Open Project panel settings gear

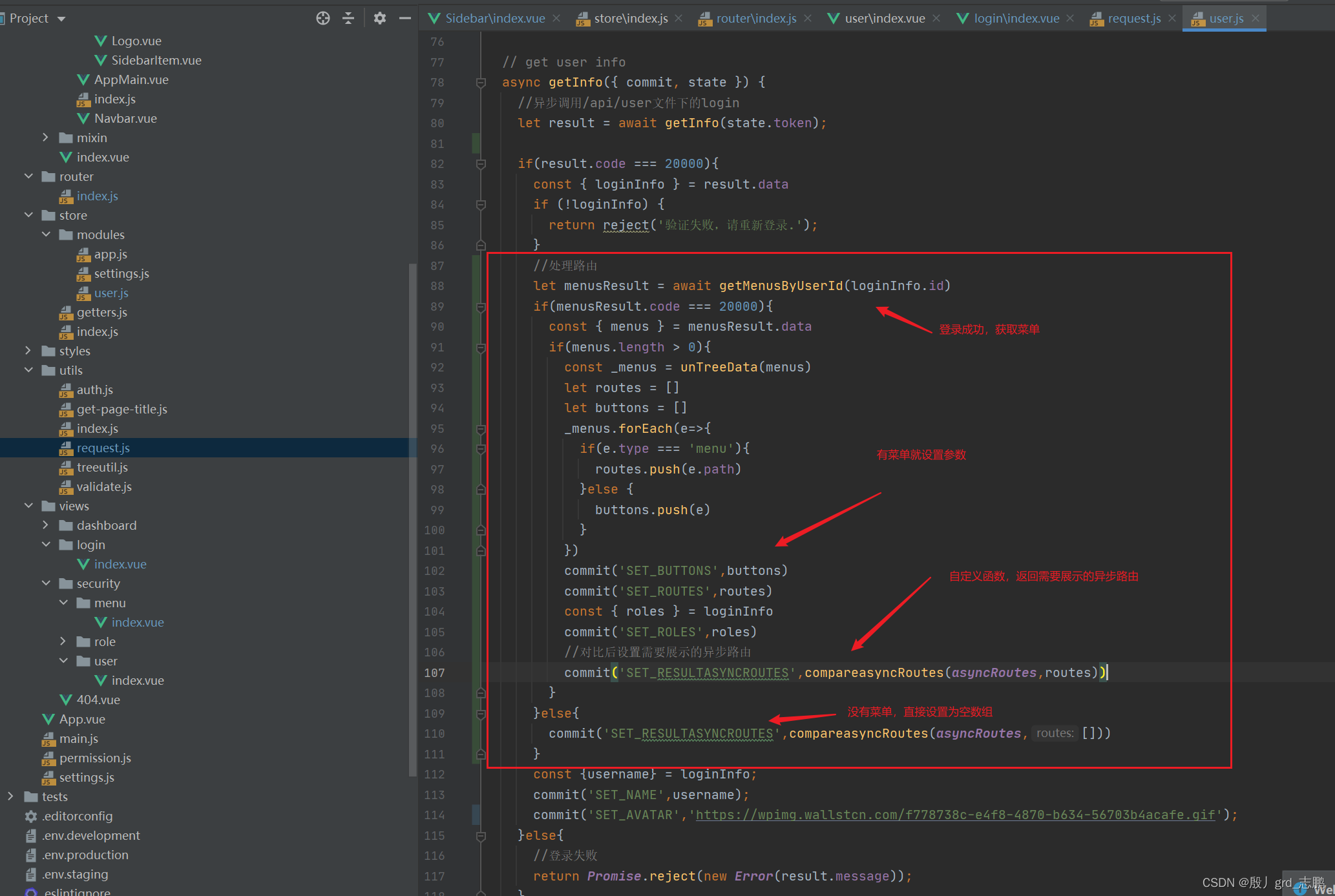pyautogui.click(x=380, y=18)
